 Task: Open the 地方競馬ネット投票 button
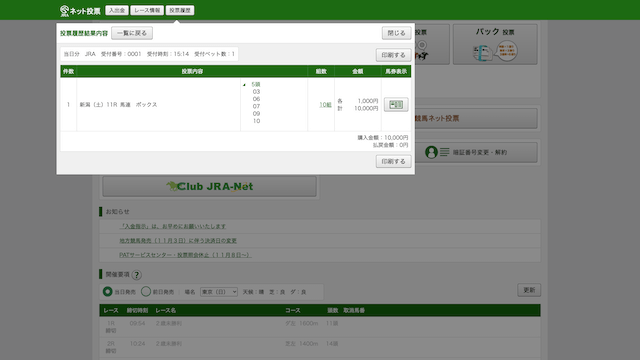coord(476,118)
